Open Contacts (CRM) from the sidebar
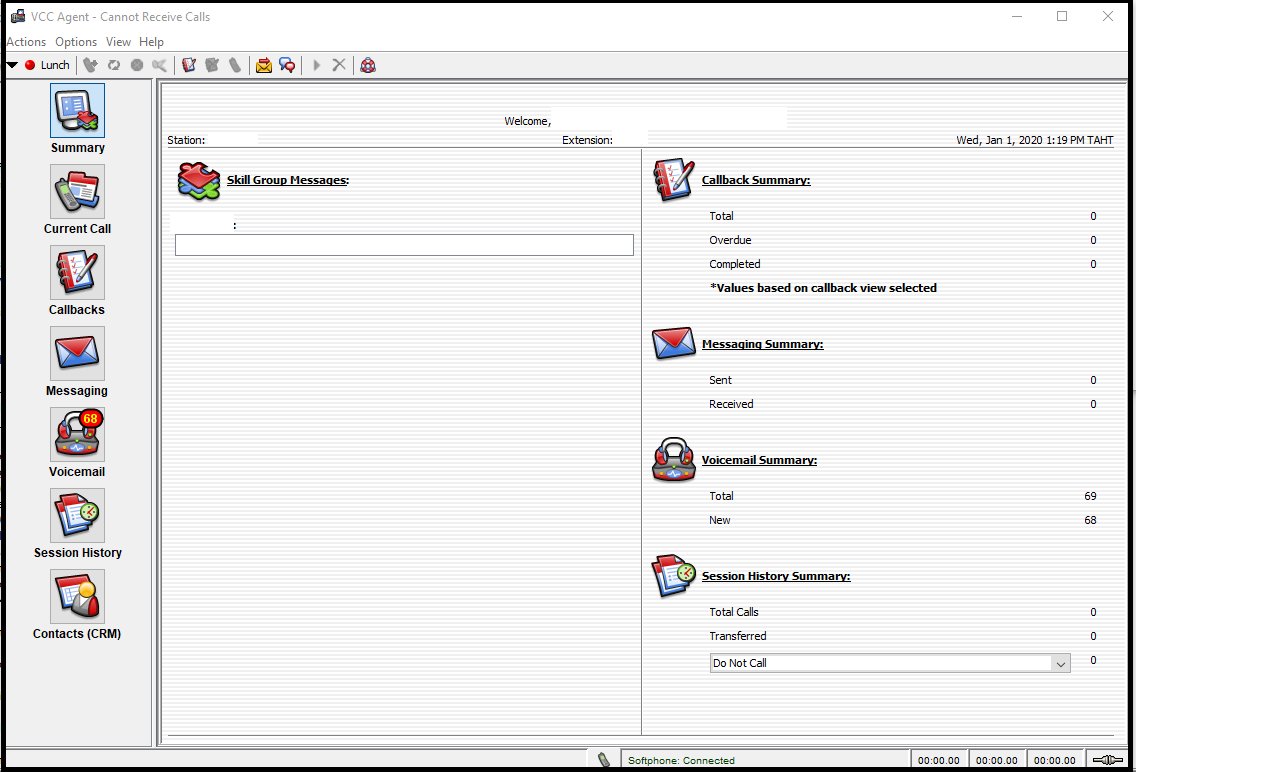 [77, 597]
